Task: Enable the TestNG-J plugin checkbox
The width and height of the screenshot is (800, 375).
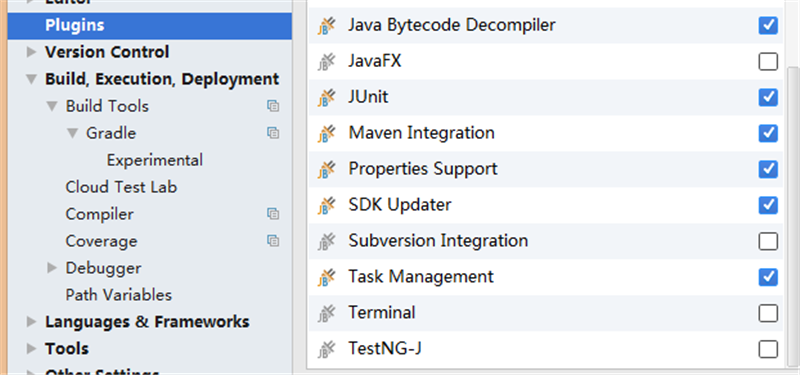Action: click(x=768, y=349)
